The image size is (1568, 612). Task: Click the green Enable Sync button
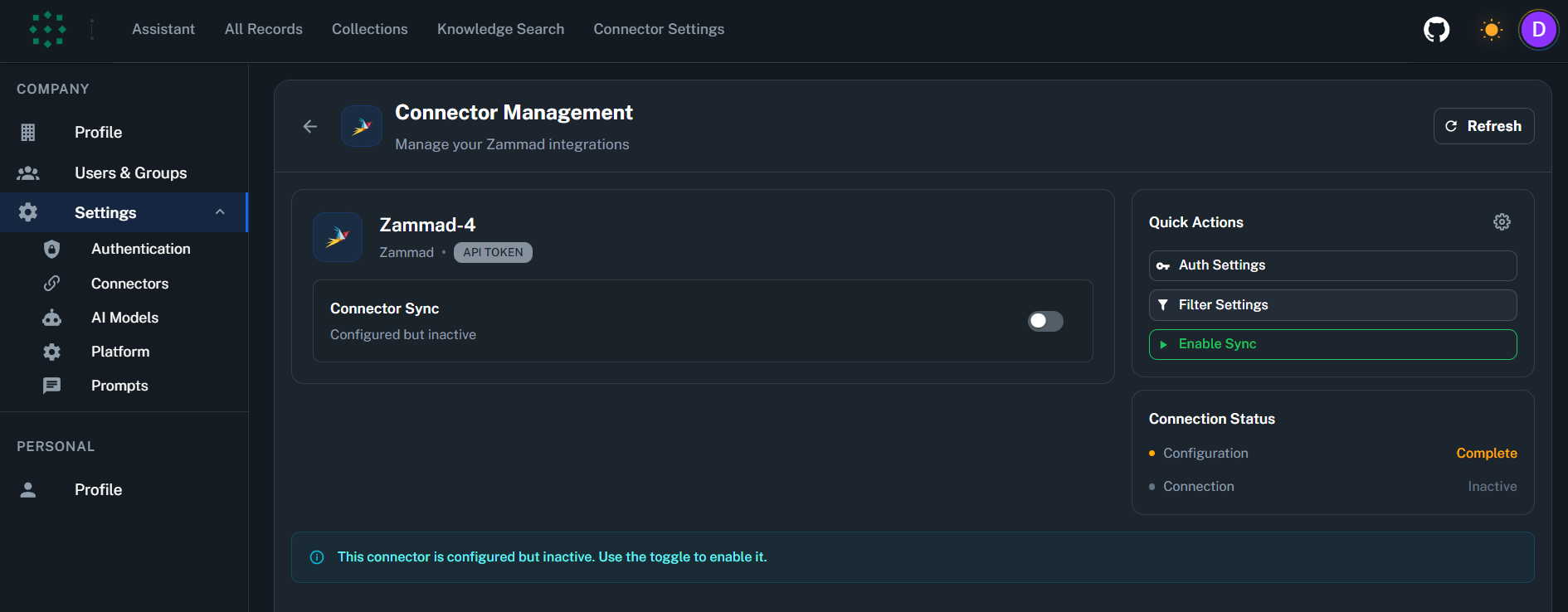coord(1332,344)
